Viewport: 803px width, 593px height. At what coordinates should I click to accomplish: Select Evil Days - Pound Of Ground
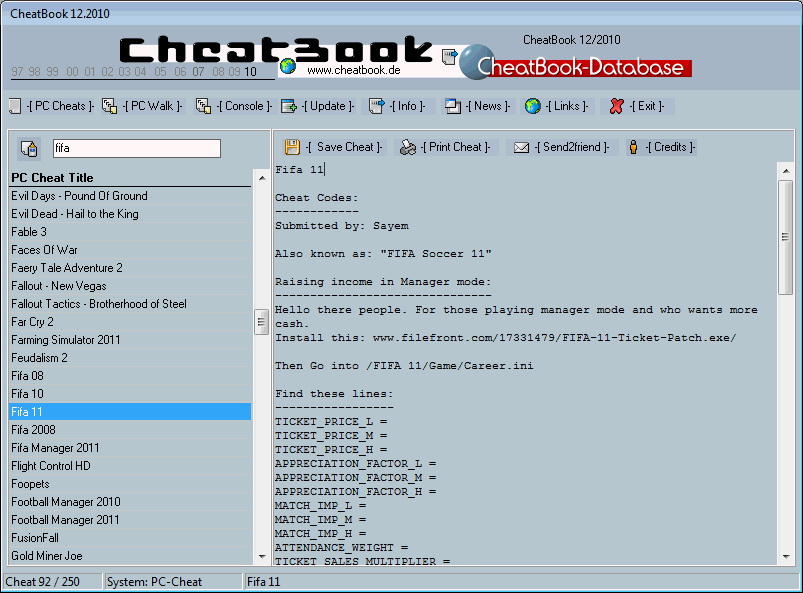(130, 196)
